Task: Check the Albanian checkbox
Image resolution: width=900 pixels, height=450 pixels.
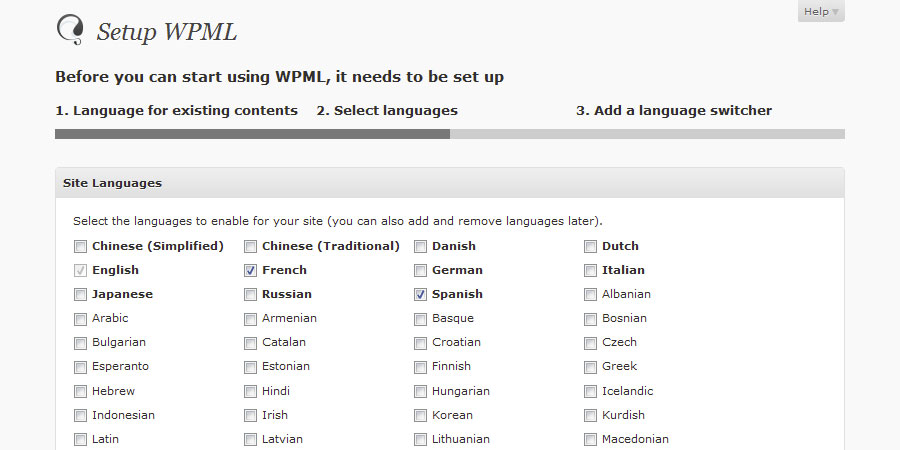Action: [x=590, y=294]
